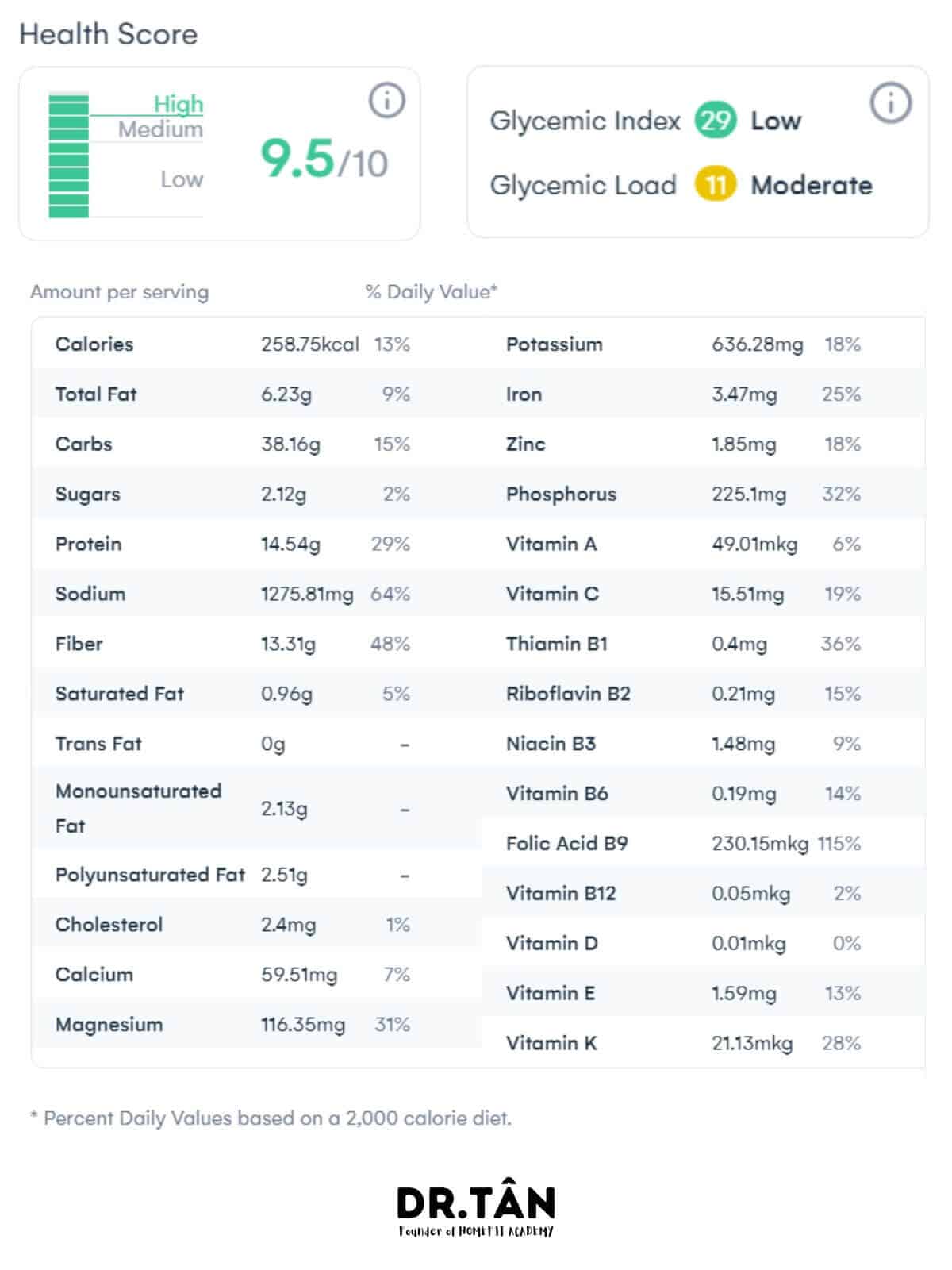Click the yellow Glycemic Load 11 badge
The height and width of the screenshot is (1270, 952).
716,185
